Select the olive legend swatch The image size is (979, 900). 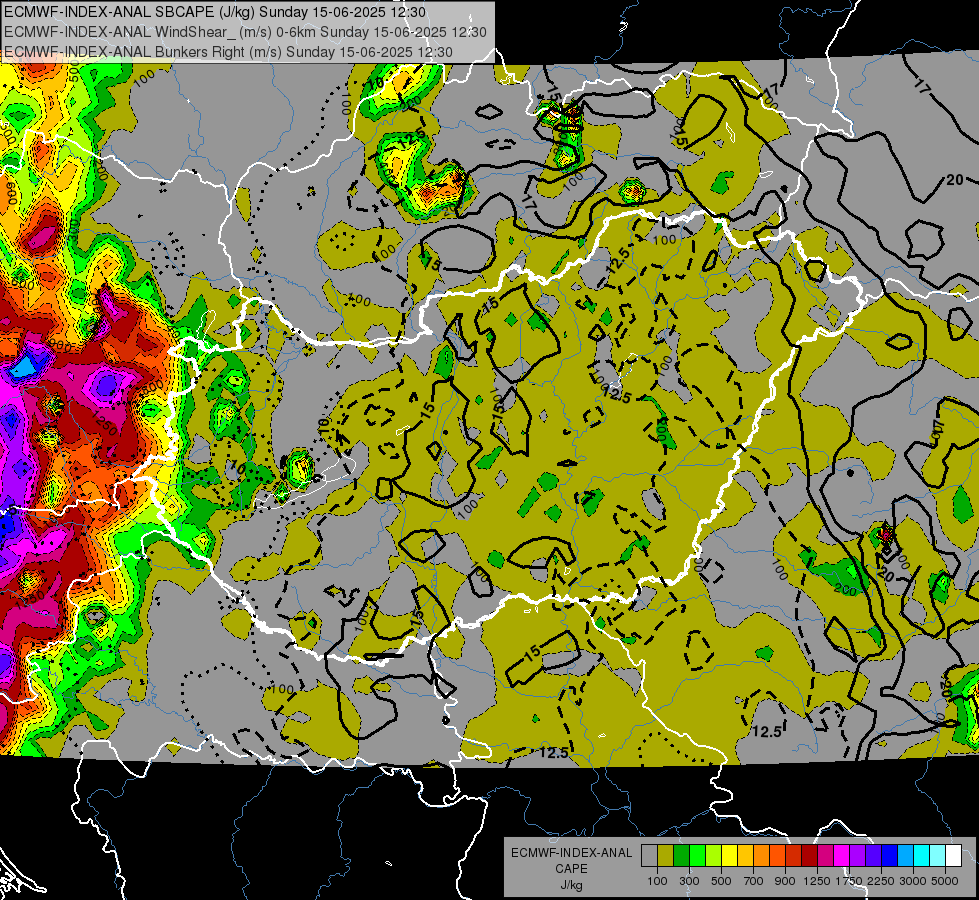(666, 856)
